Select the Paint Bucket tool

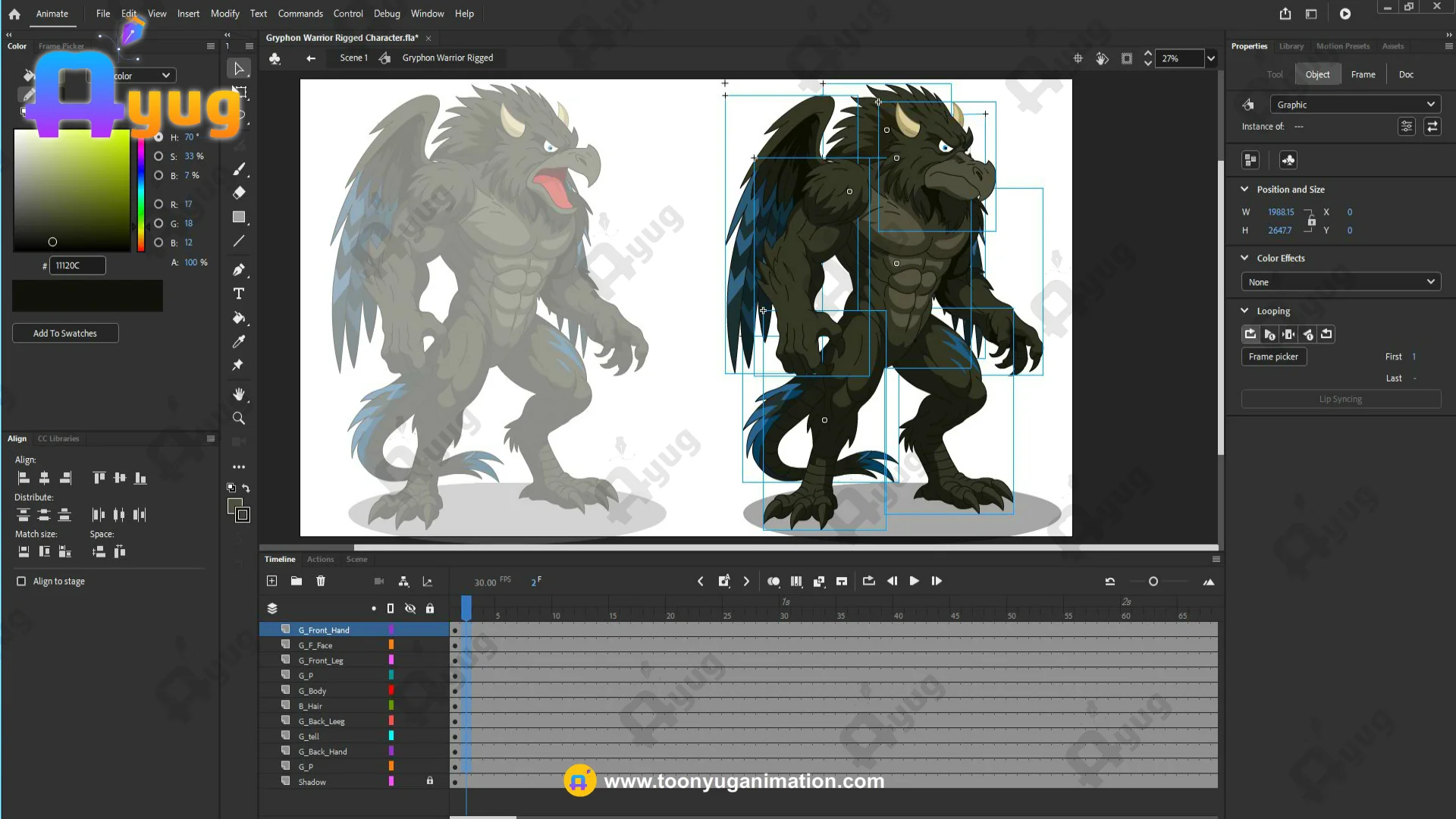click(x=239, y=318)
